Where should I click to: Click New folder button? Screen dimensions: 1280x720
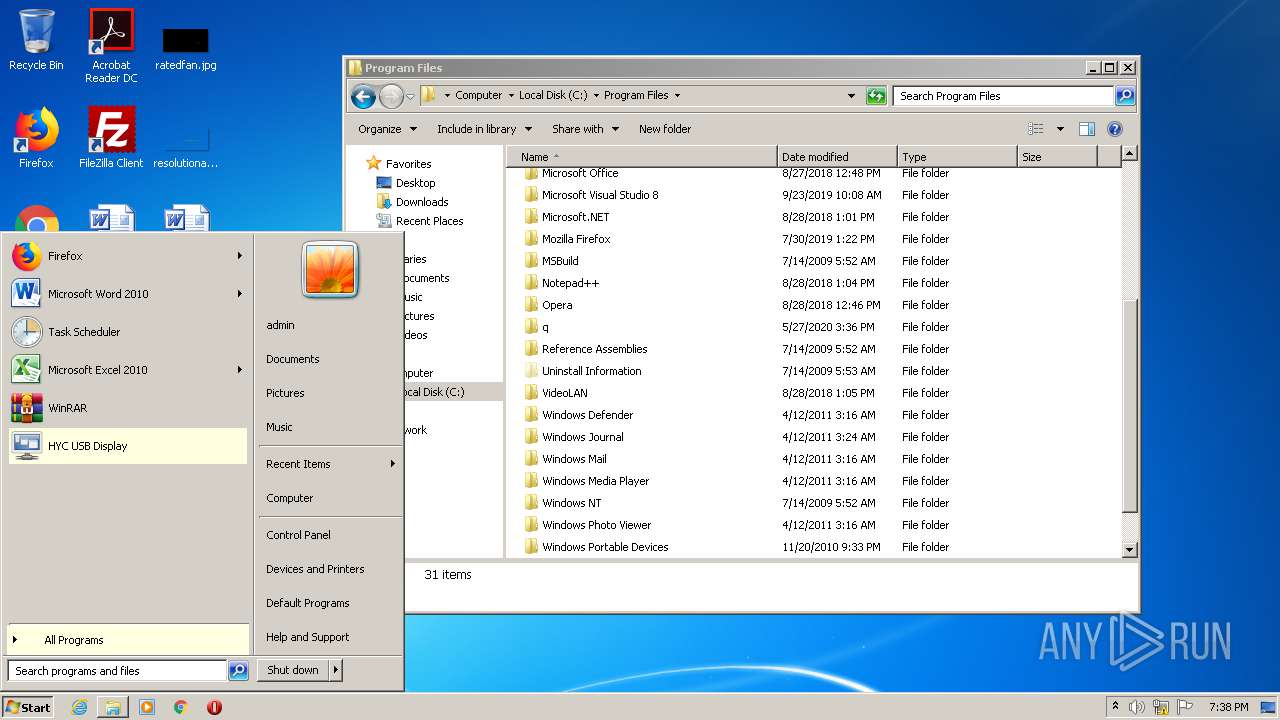665,129
